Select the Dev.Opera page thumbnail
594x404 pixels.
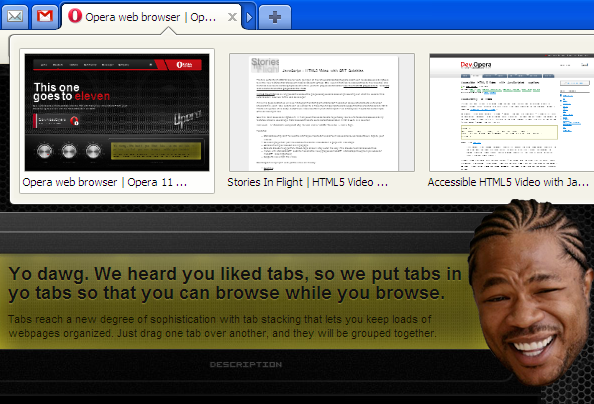[511, 113]
